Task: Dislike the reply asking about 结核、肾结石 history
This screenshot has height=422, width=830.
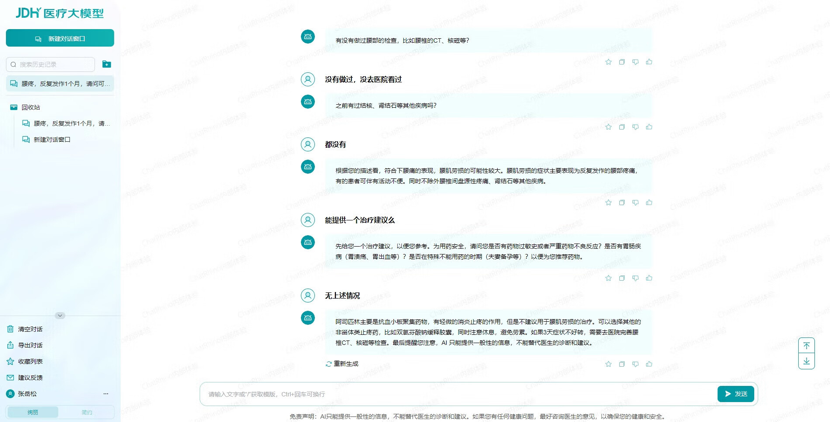Action: 635,127
